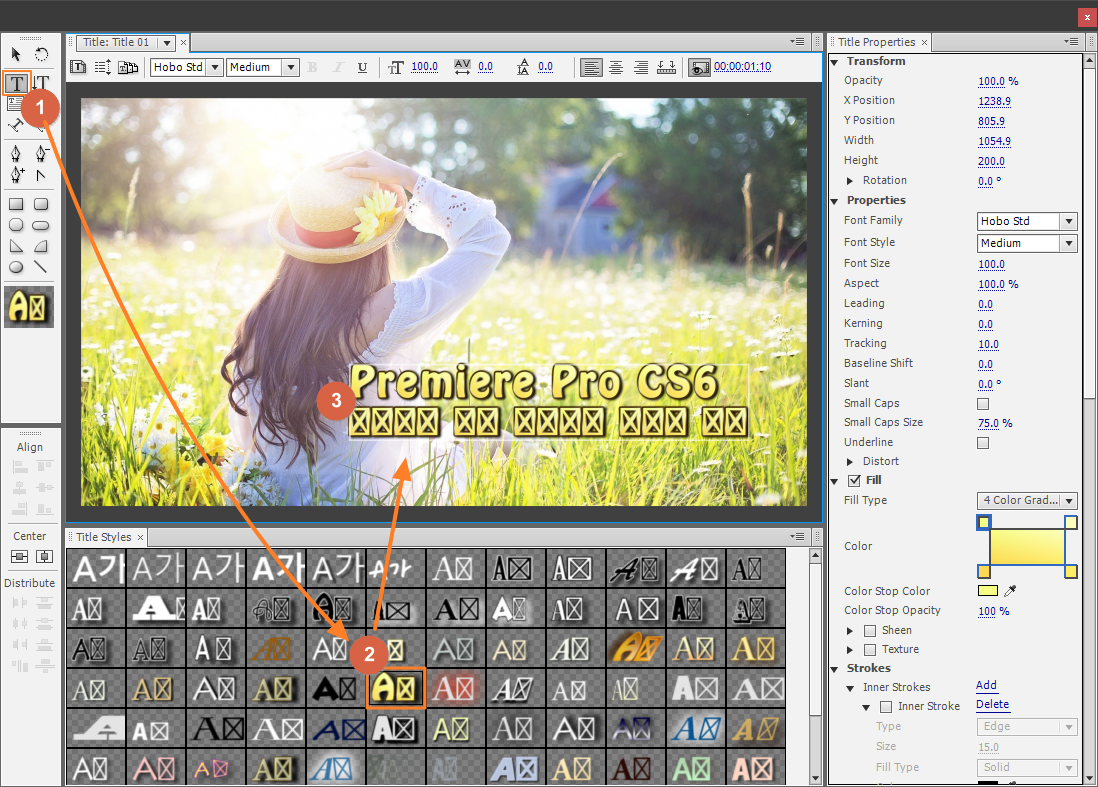Viewport: 1098px width, 787px height.
Task: Uncheck the Fill checkbox
Action: [x=854, y=480]
